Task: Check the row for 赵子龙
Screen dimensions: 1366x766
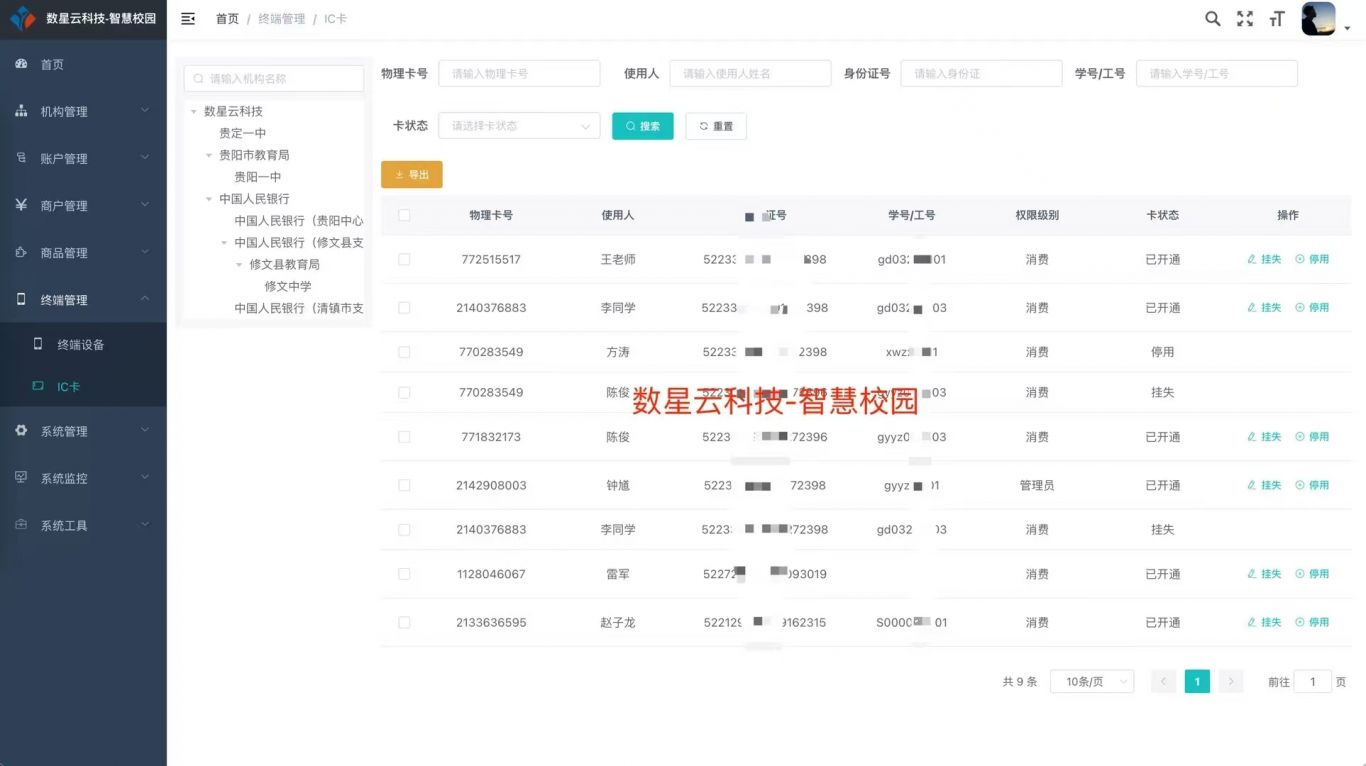Action: 404,622
